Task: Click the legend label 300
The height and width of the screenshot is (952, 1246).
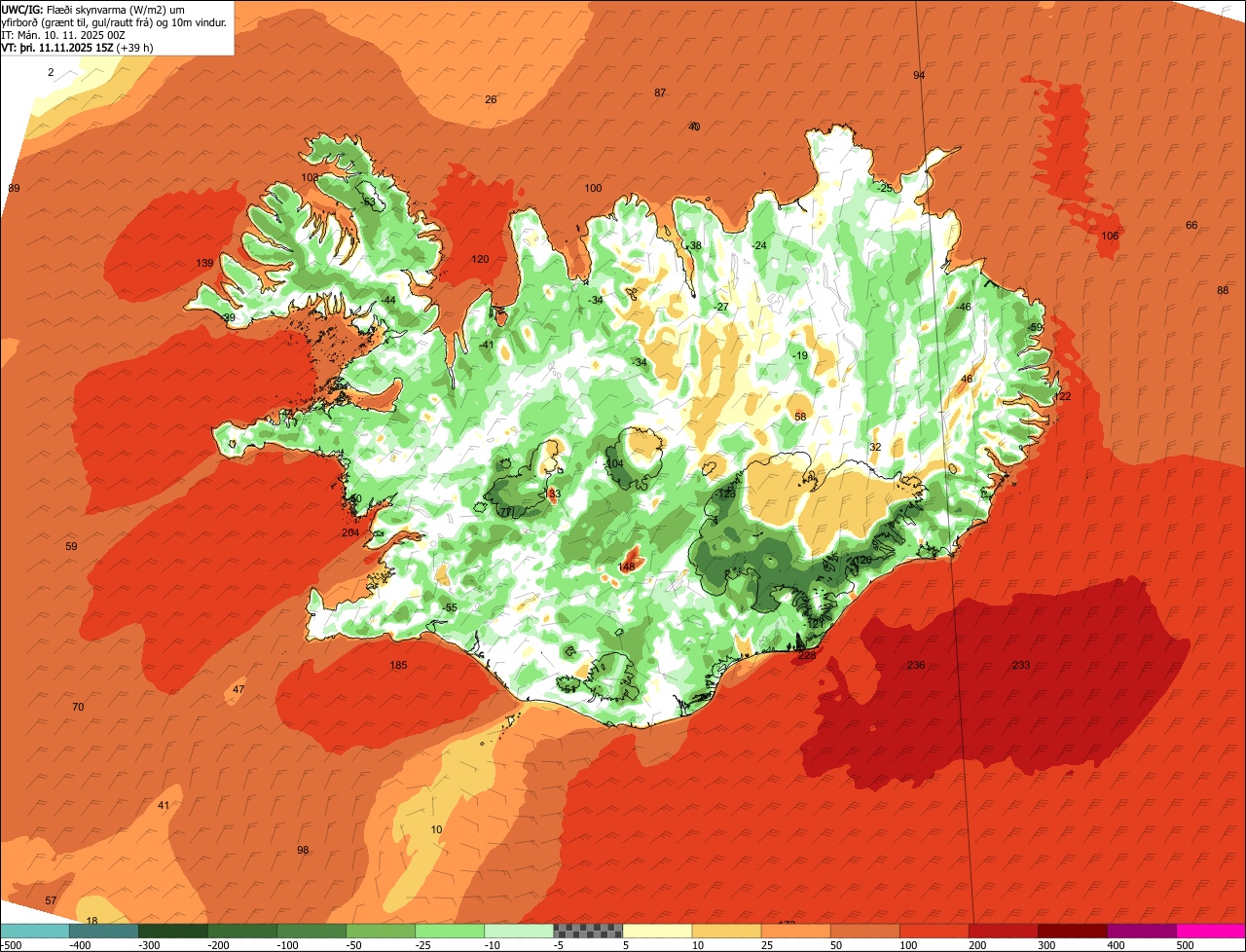Action: coord(1046,945)
